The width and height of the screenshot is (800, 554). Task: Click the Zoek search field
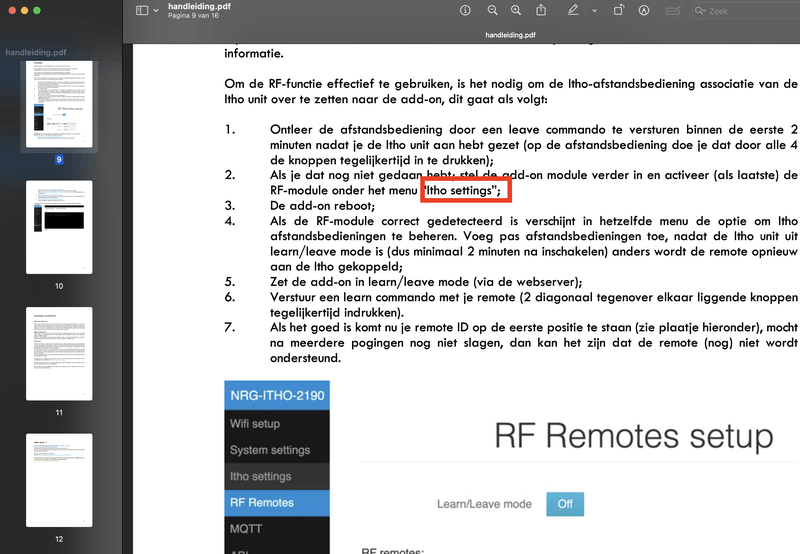point(746,11)
